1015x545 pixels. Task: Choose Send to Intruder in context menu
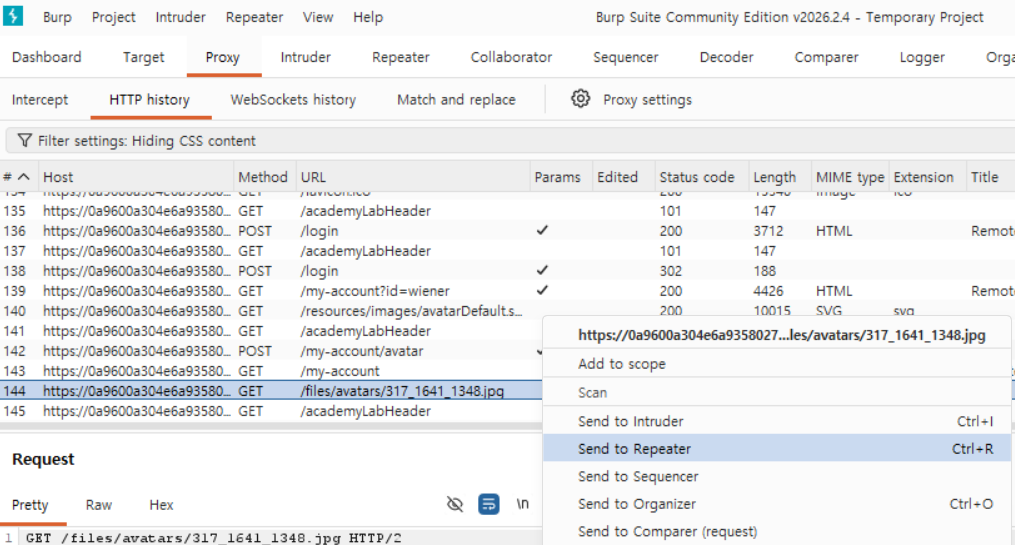tap(776, 421)
